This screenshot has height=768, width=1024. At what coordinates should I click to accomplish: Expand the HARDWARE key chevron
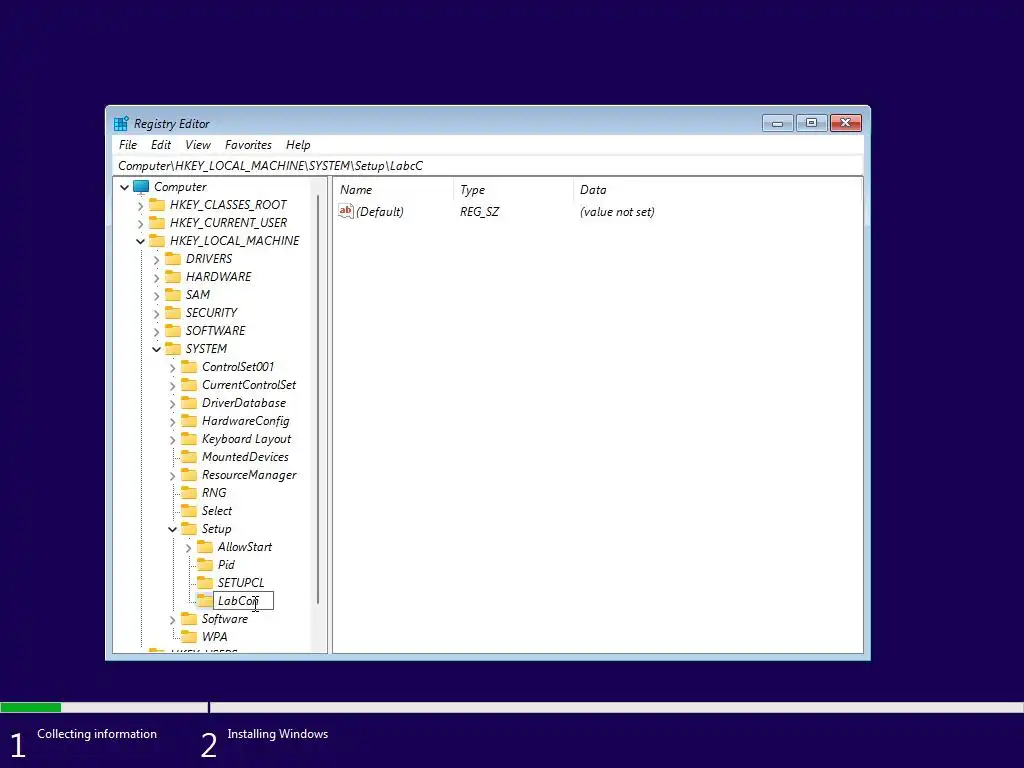pos(156,278)
